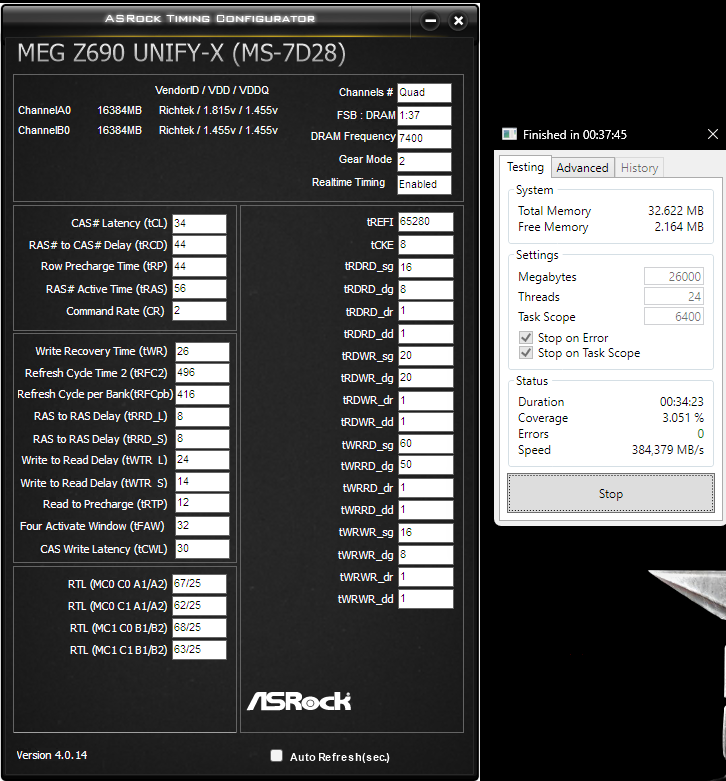Click the tRFCpb value field

point(202,395)
